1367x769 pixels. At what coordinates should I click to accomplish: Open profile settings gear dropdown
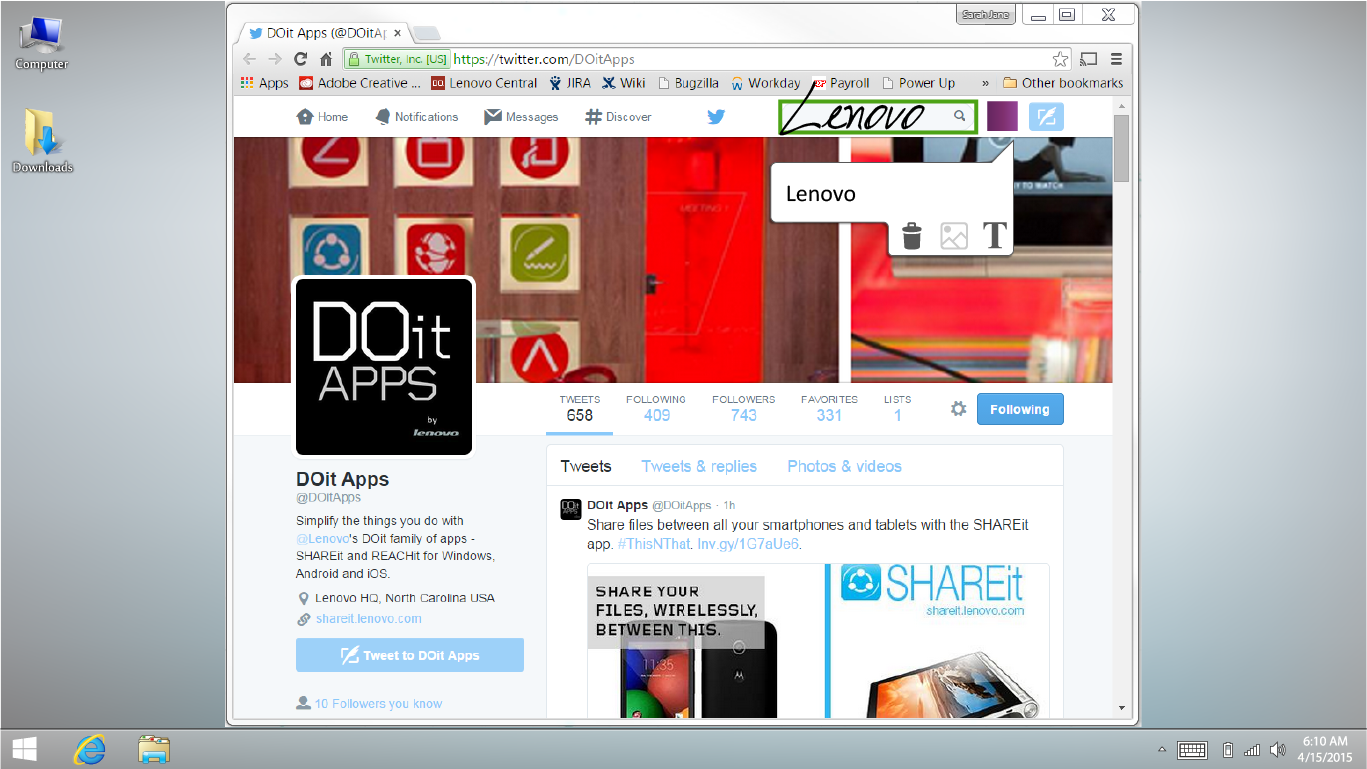pos(958,409)
